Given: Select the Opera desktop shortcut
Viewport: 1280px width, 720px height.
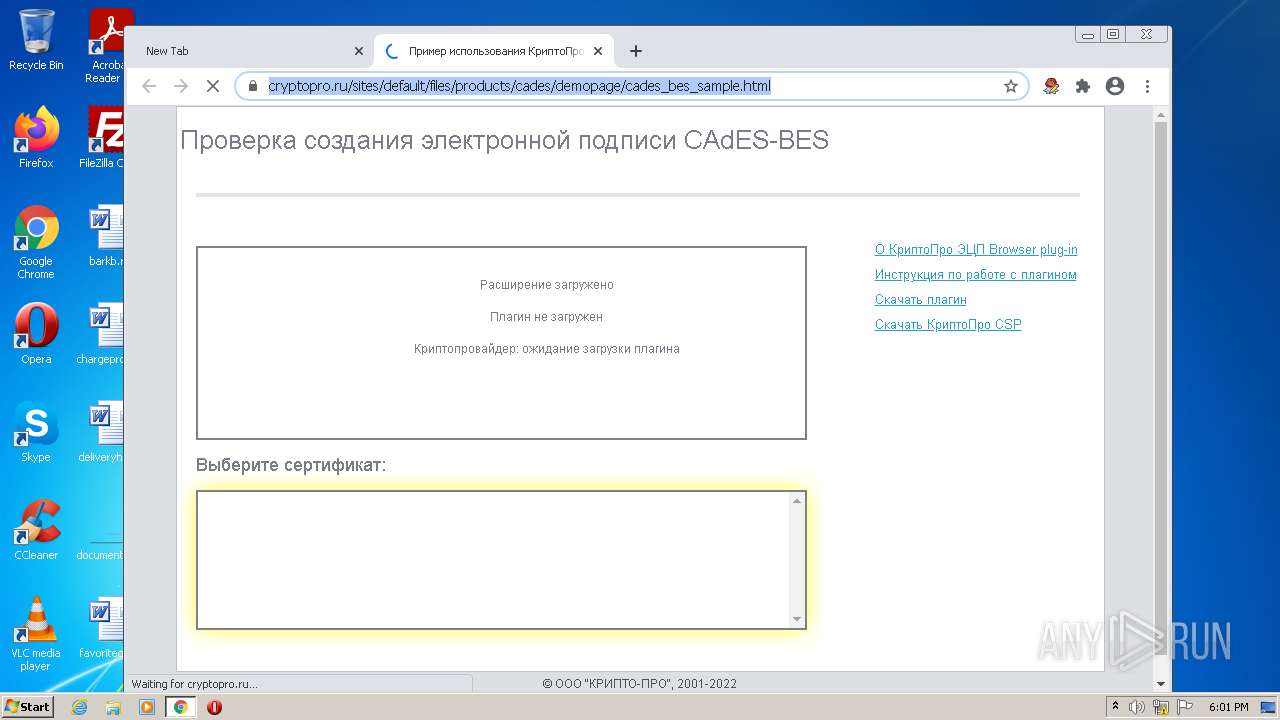Looking at the screenshot, I should (36, 333).
